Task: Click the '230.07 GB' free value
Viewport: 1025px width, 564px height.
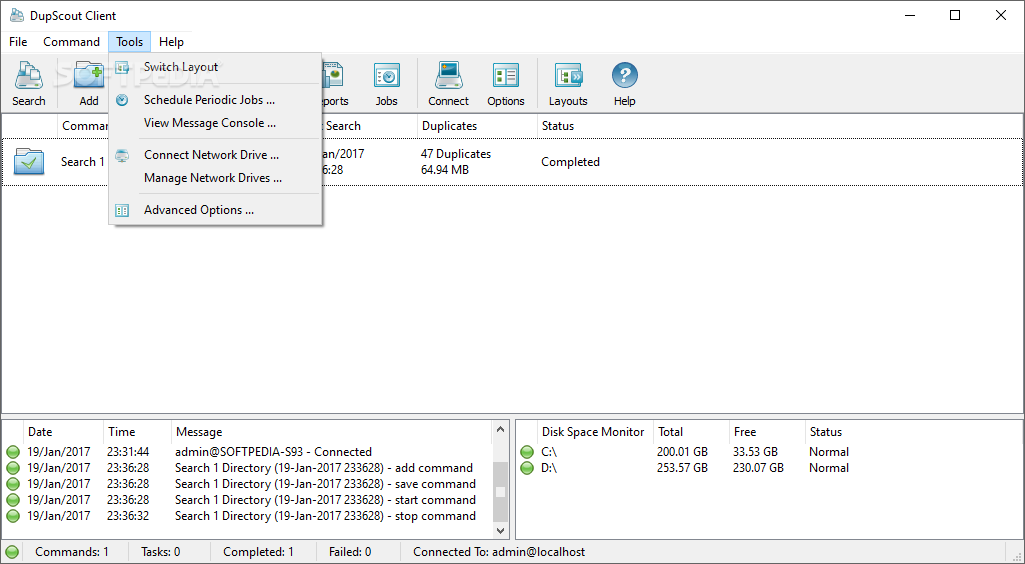Action: 758,468
